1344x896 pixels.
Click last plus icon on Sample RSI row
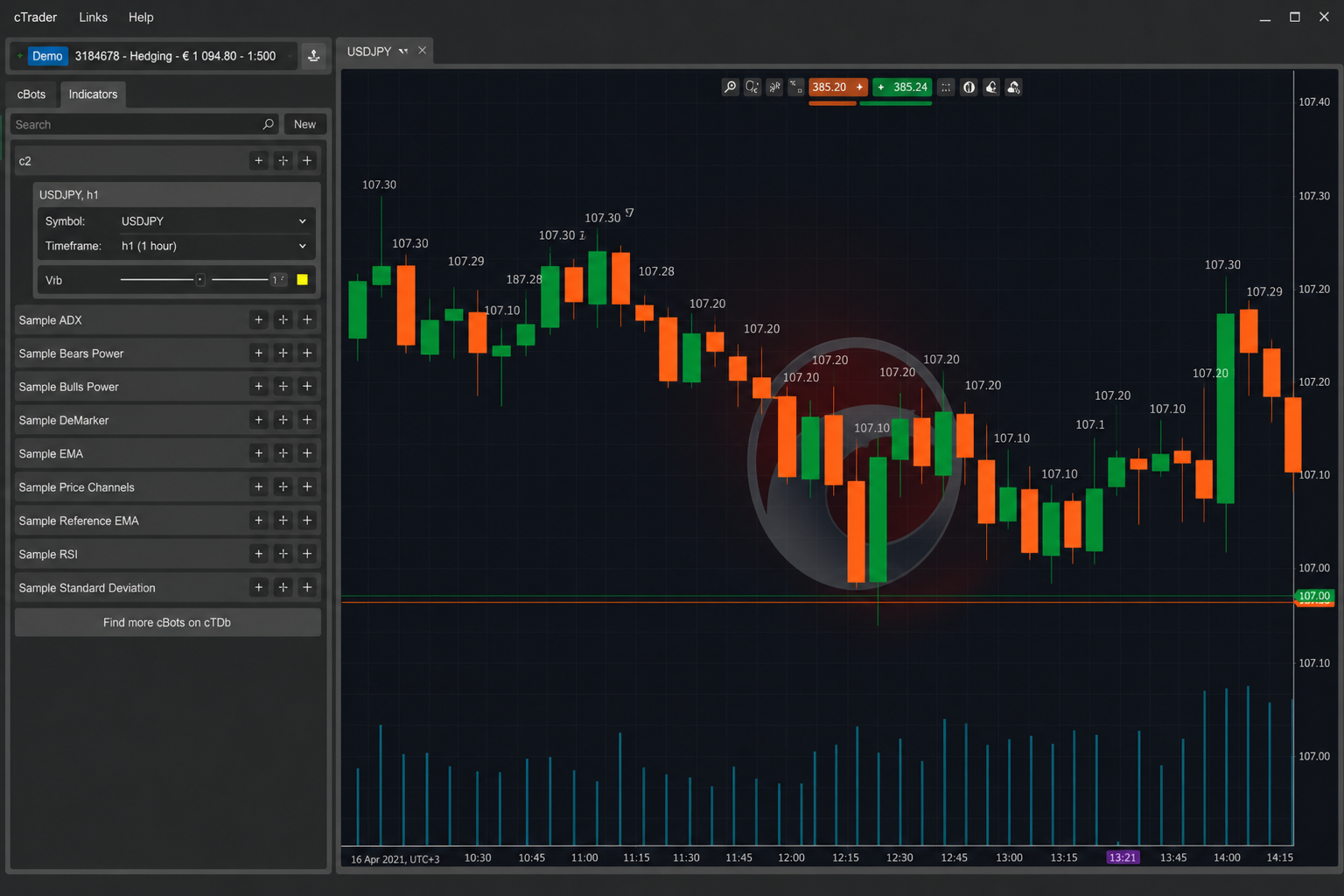pyautogui.click(x=307, y=554)
